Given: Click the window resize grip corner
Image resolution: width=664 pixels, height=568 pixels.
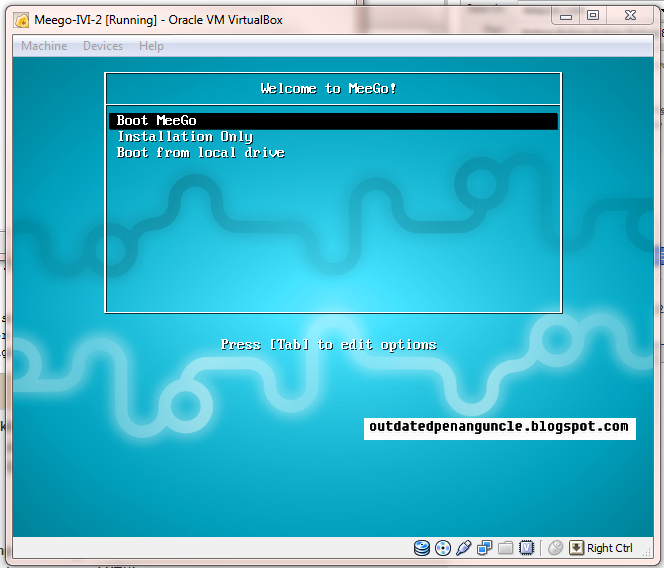Looking at the screenshot, I should [647, 552].
